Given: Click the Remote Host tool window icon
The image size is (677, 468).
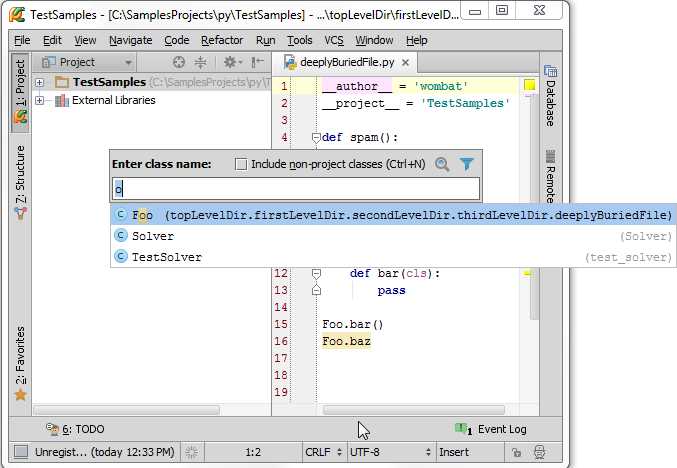Looking at the screenshot, I should (550, 156).
